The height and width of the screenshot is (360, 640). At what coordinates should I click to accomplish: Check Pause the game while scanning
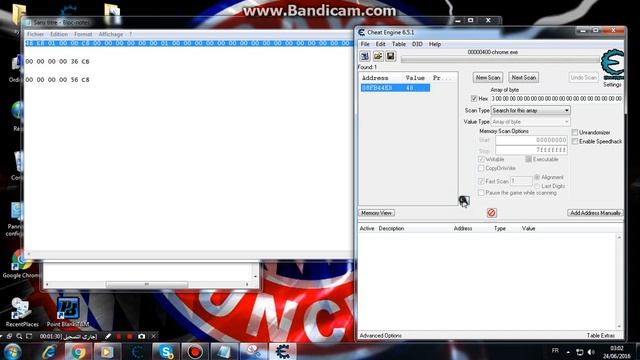click(481, 193)
